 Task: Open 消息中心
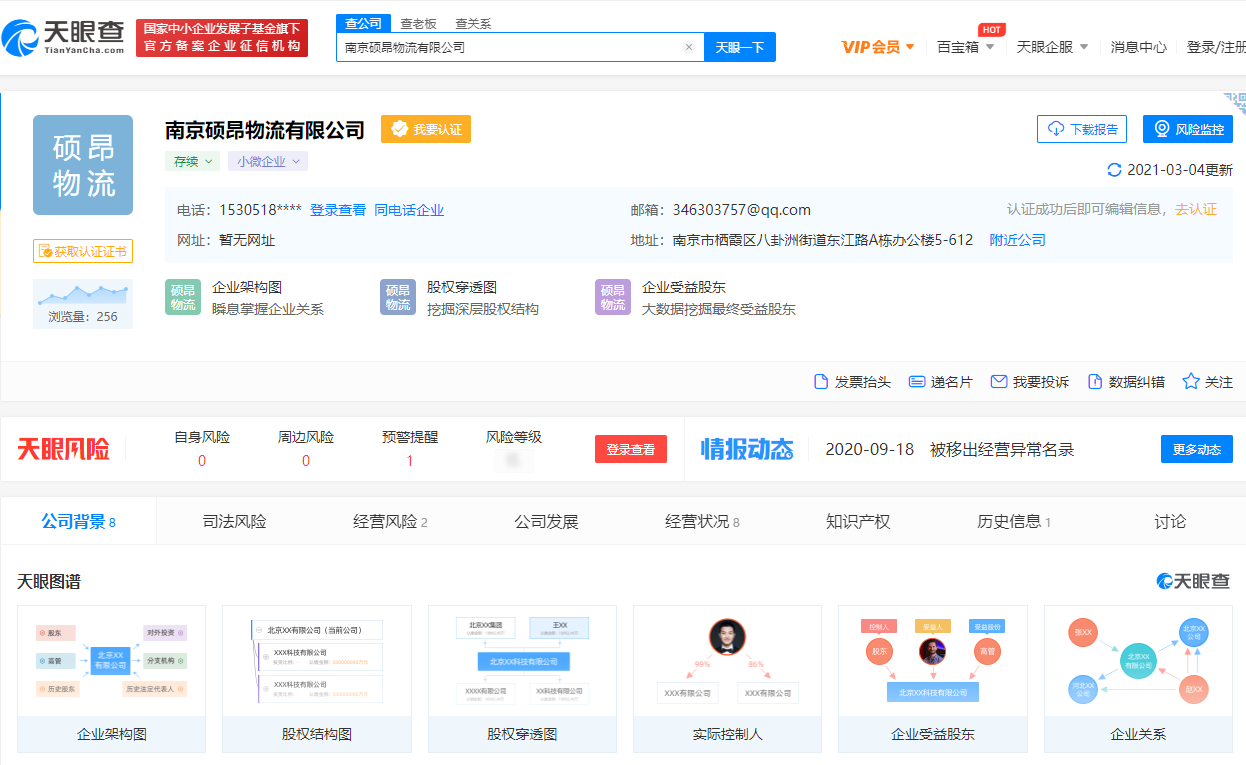click(x=1138, y=47)
